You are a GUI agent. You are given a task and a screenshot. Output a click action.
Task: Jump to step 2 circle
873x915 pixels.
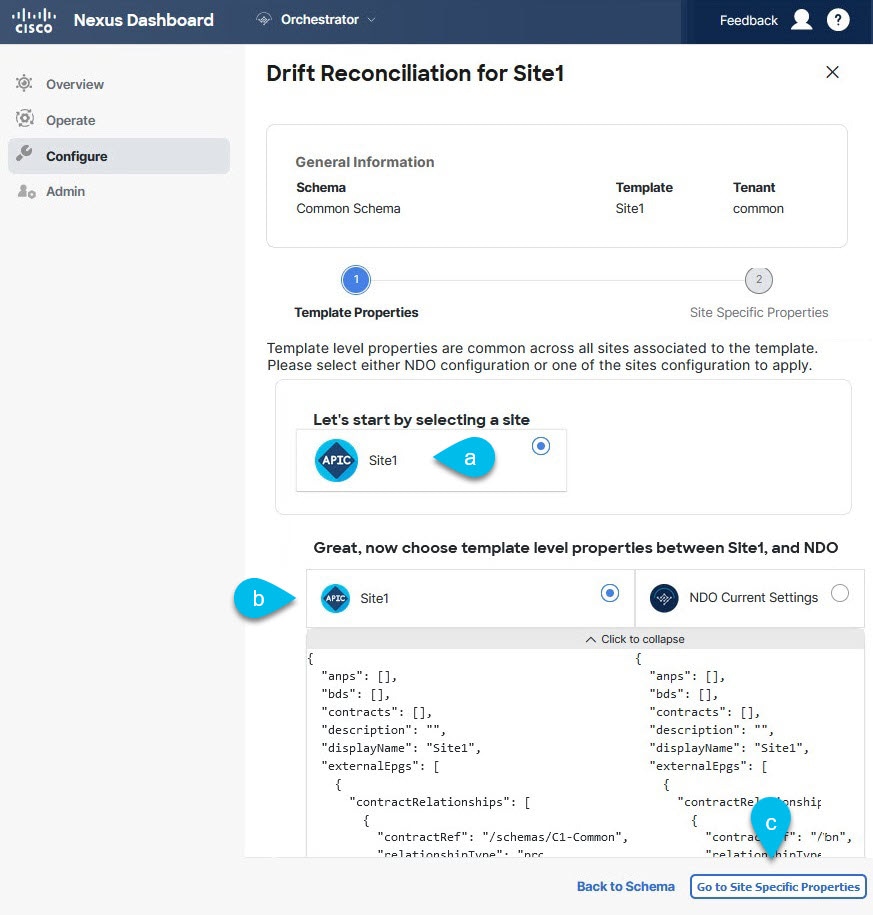coord(759,280)
